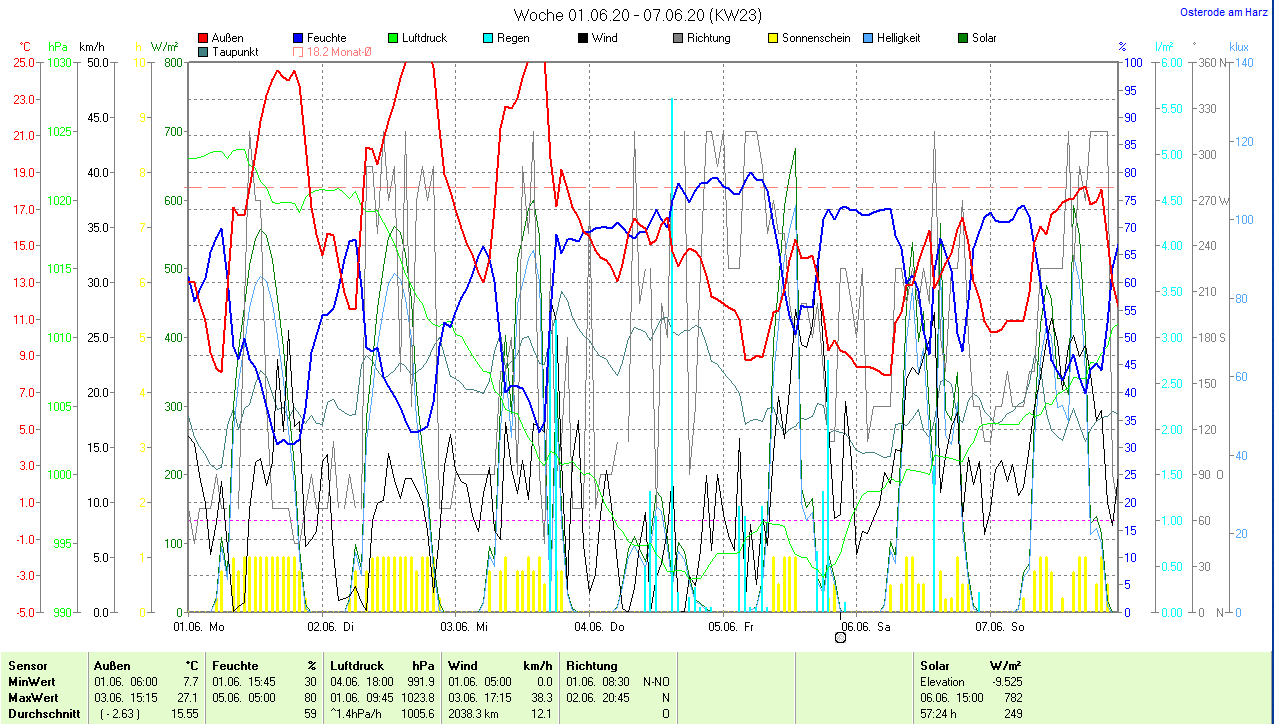Click the black Wind legend square

(x=583, y=38)
